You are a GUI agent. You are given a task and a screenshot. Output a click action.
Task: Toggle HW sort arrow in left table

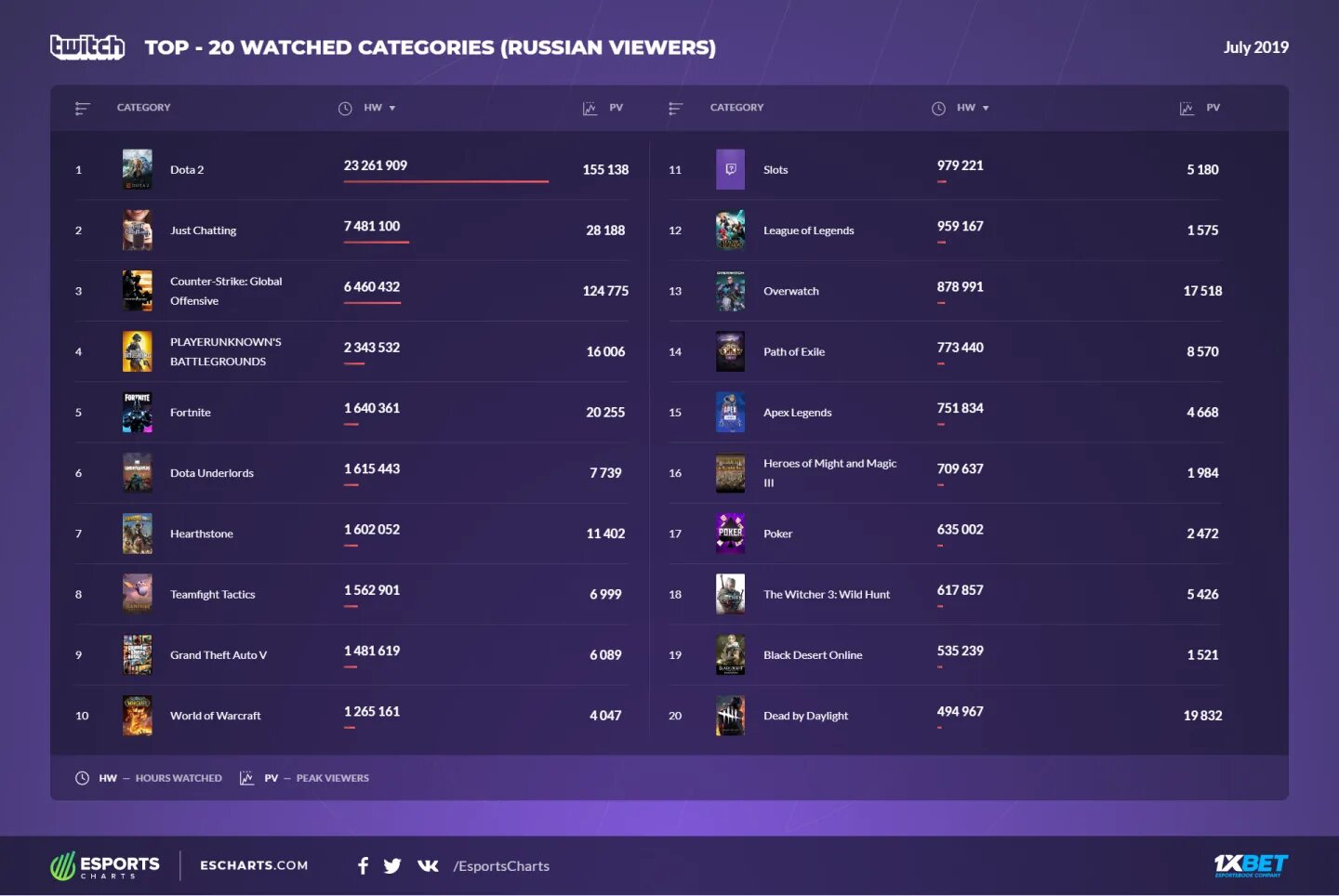pos(392,109)
